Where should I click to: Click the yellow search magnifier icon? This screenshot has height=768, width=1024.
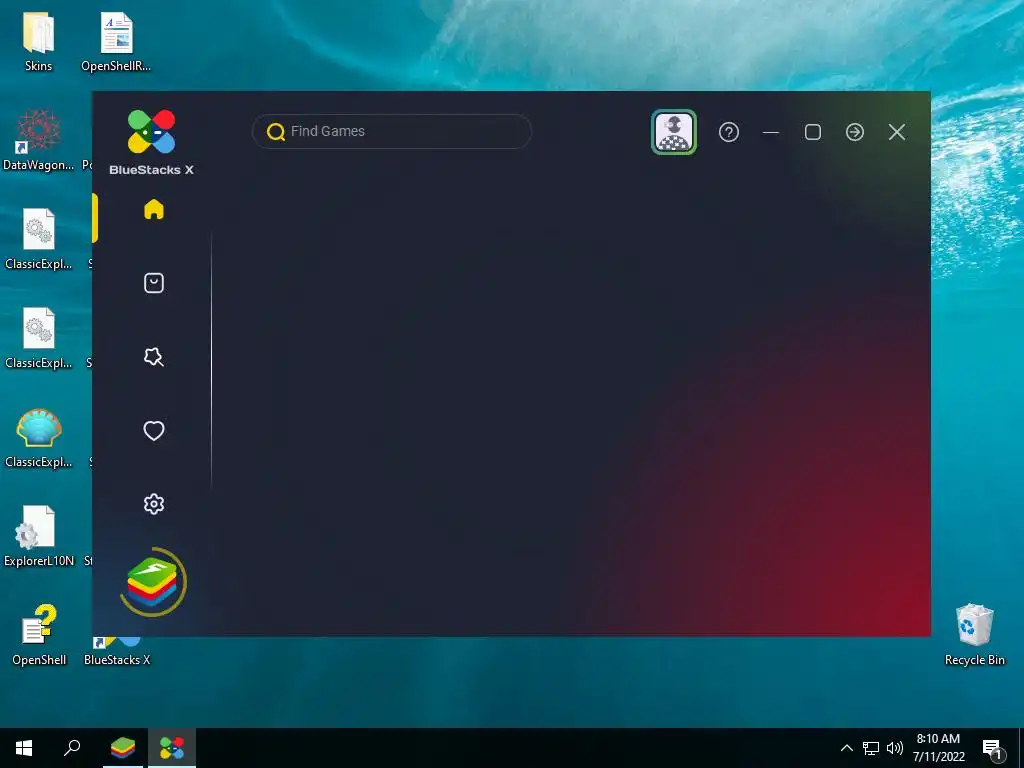pos(276,132)
